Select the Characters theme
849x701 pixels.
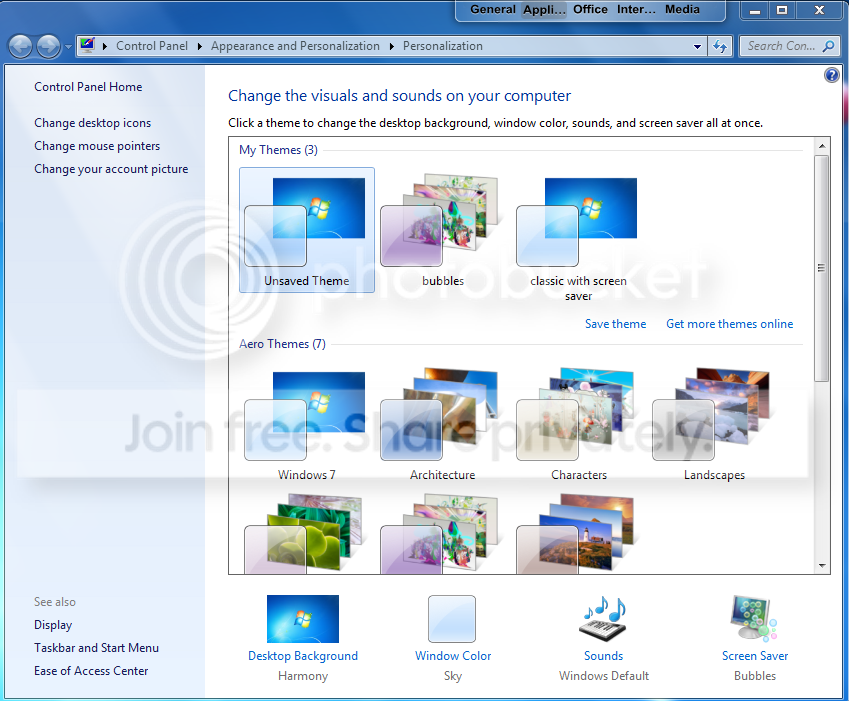578,424
